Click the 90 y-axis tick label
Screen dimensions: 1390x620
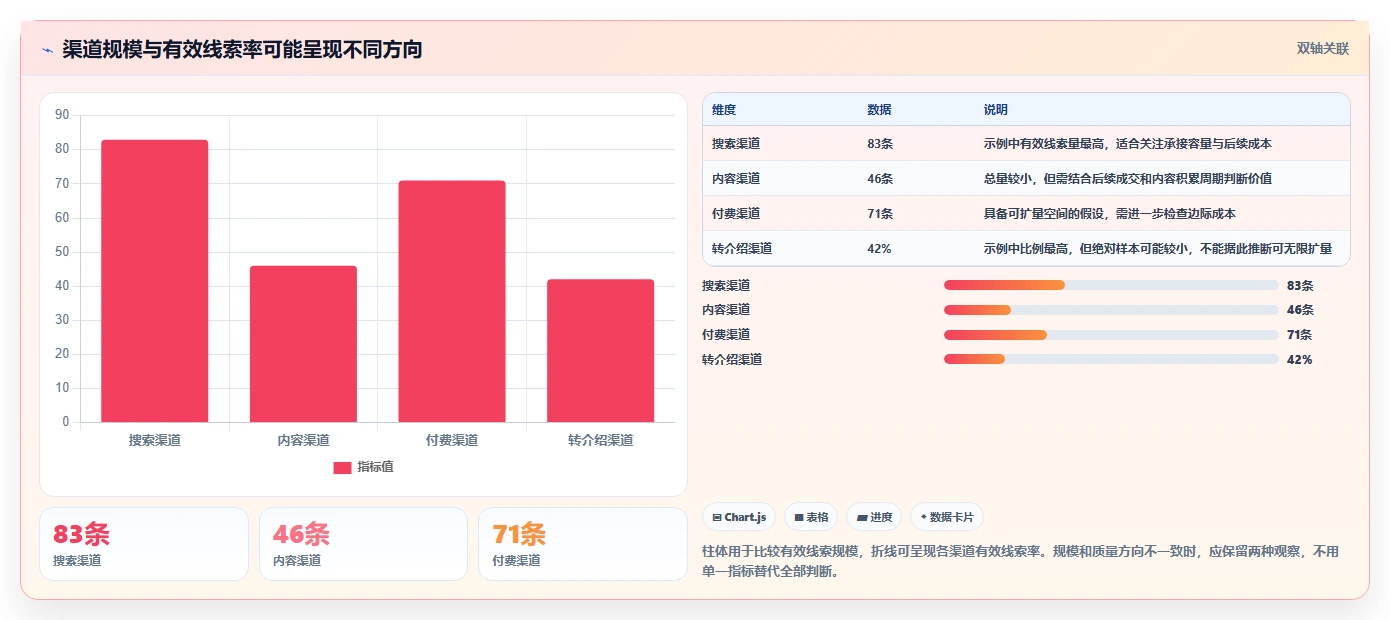point(62,115)
